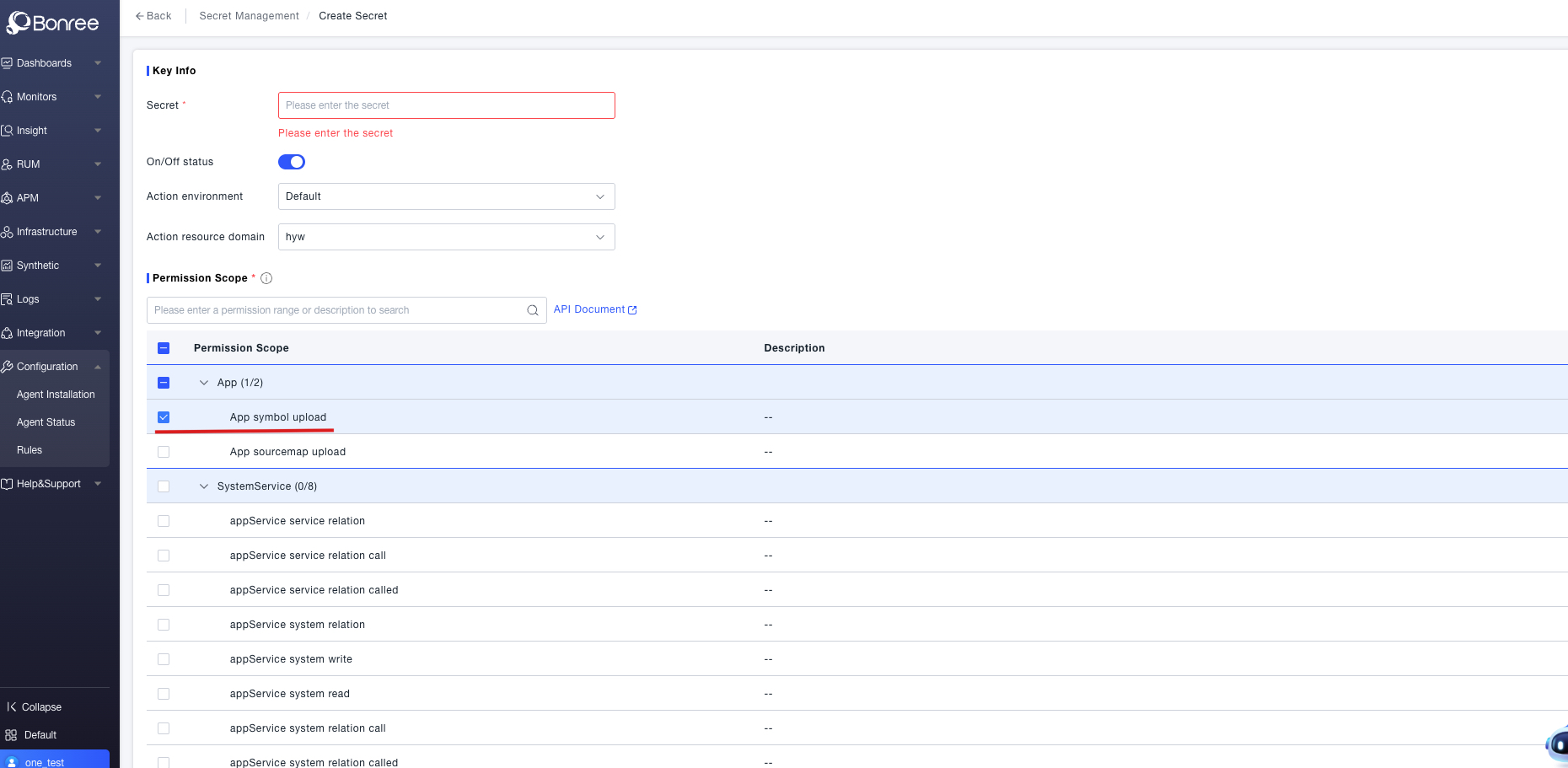Uncheck the App symbol upload permission
The width and height of the screenshot is (1568, 768).
point(164,416)
